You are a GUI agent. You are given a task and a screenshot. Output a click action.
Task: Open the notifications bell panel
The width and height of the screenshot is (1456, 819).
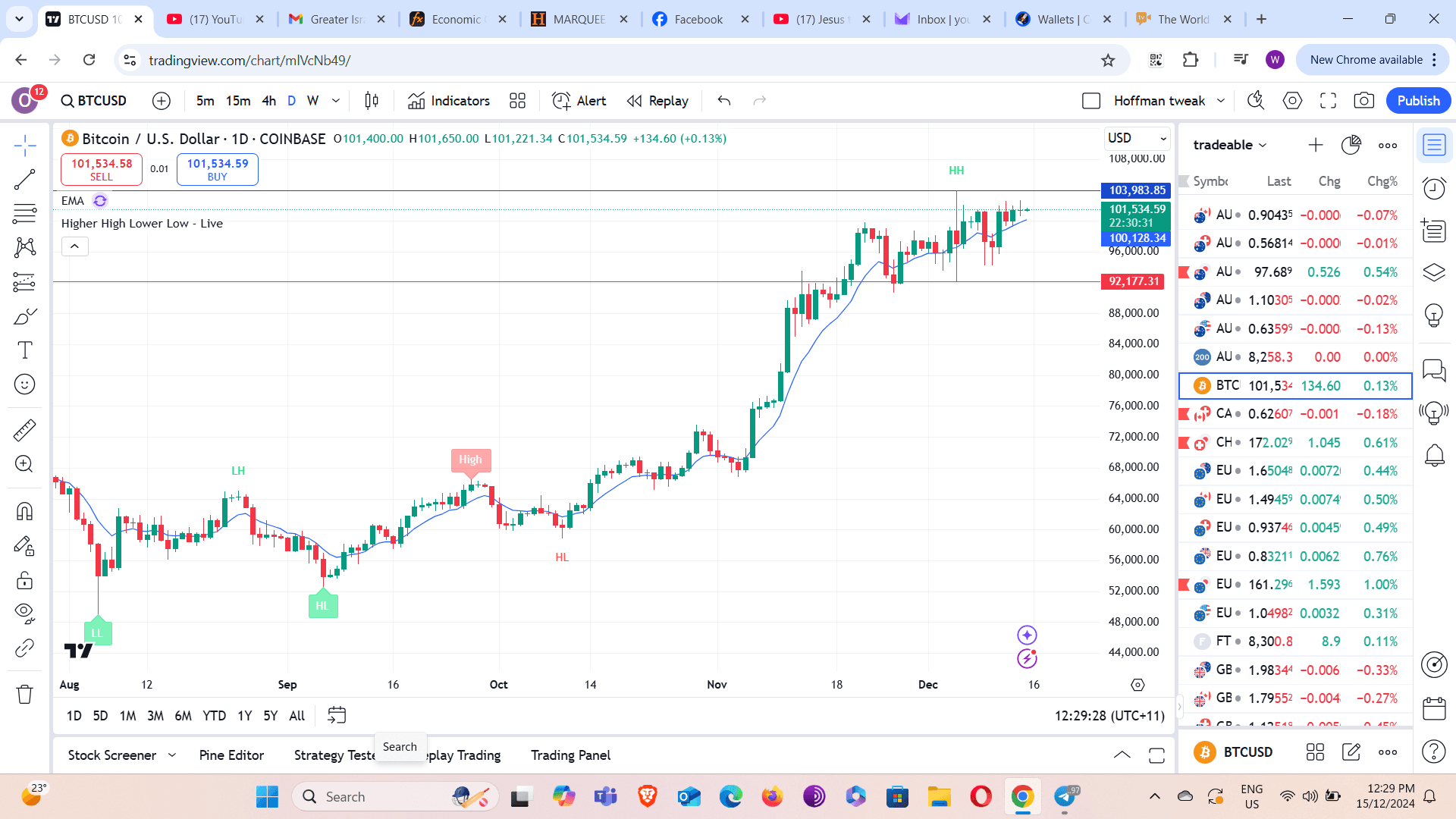1434,455
